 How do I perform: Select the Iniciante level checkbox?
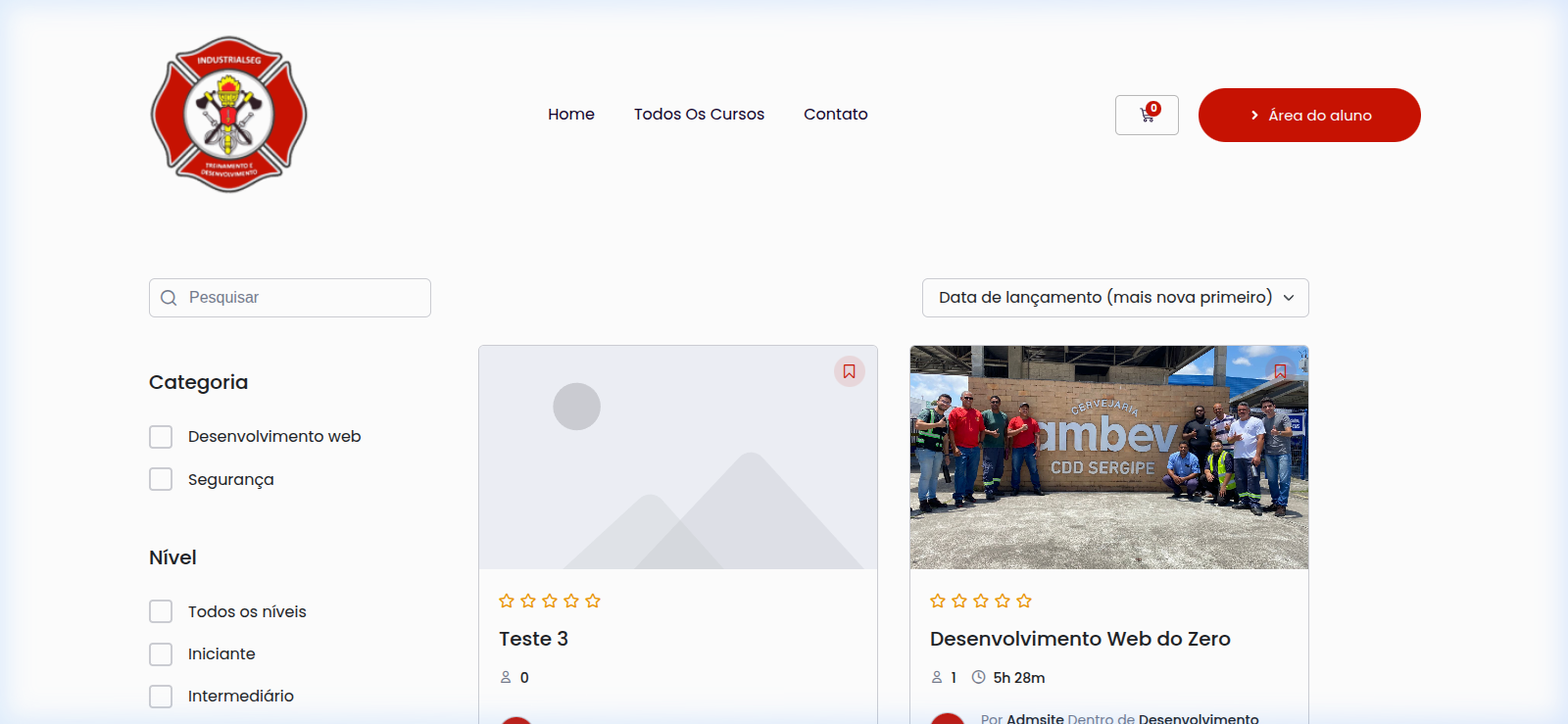(161, 653)
